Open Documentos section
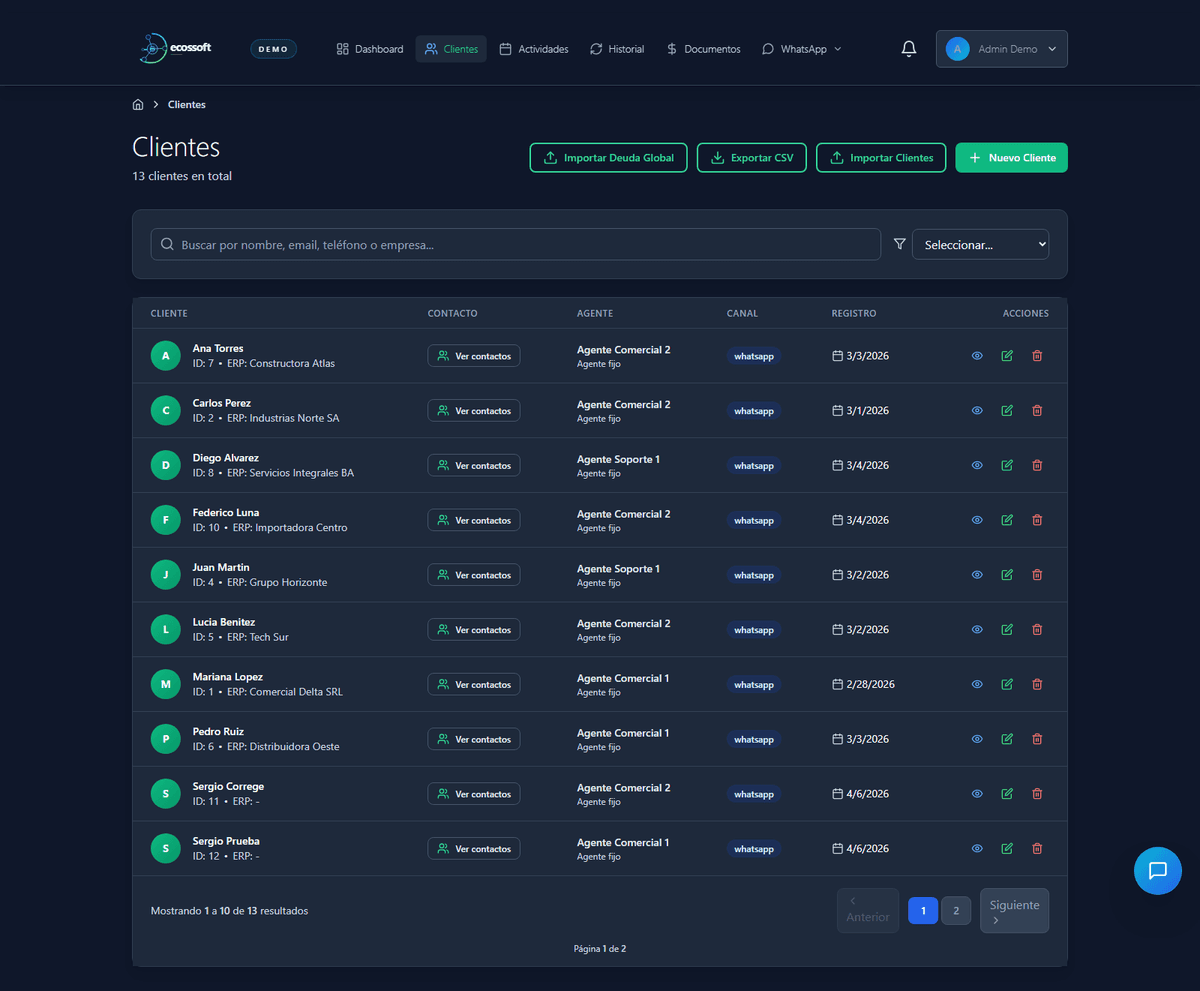 [703, 49]
